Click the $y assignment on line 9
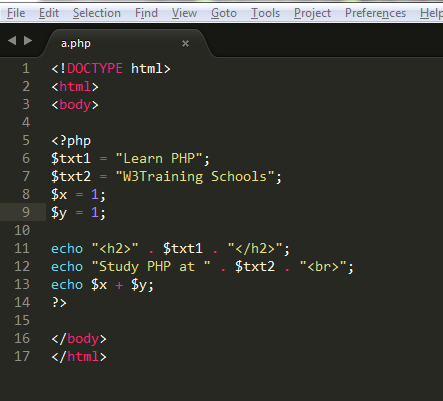The width and height of the screenshot is (443, 401). pos(78,213)
